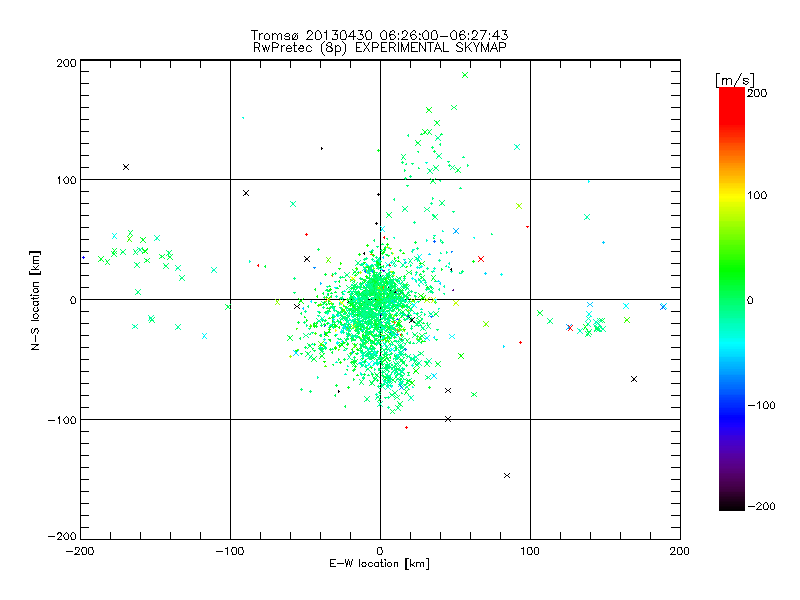The height and width of the screenshot is (600, 800).
Task: Click the y-axis '-100' tick label
Action: click(62, 420)
